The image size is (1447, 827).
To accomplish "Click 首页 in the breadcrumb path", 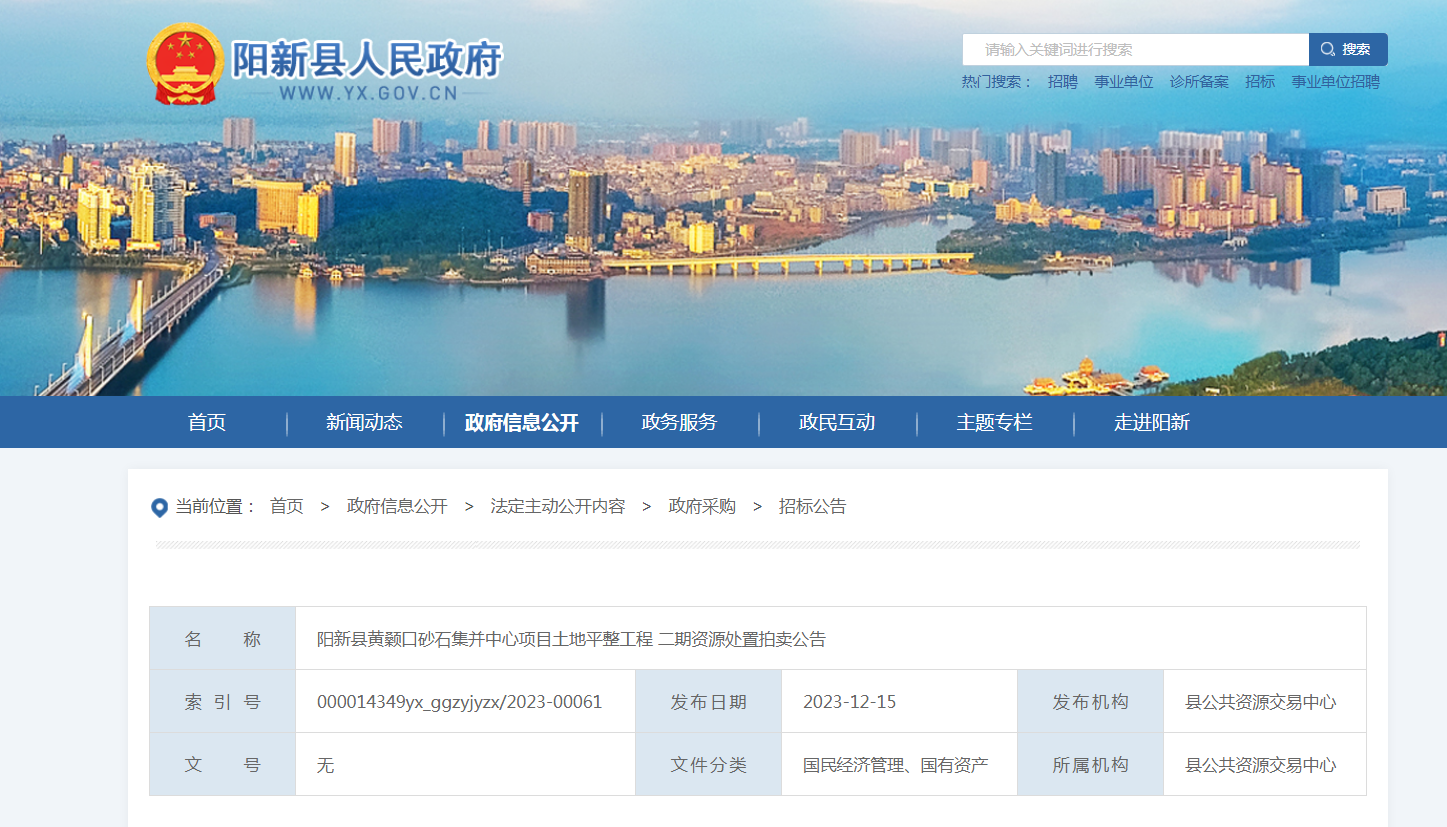I will pyautogui.click(x=286, y=506).
